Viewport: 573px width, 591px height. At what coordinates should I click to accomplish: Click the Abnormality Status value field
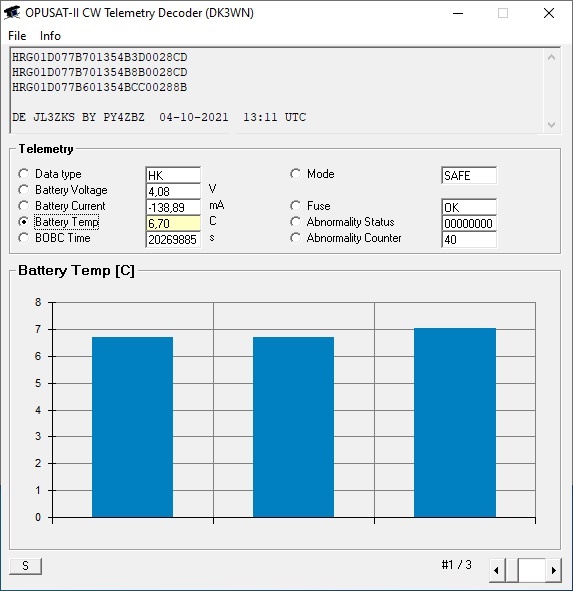click(x=469, y=224)
